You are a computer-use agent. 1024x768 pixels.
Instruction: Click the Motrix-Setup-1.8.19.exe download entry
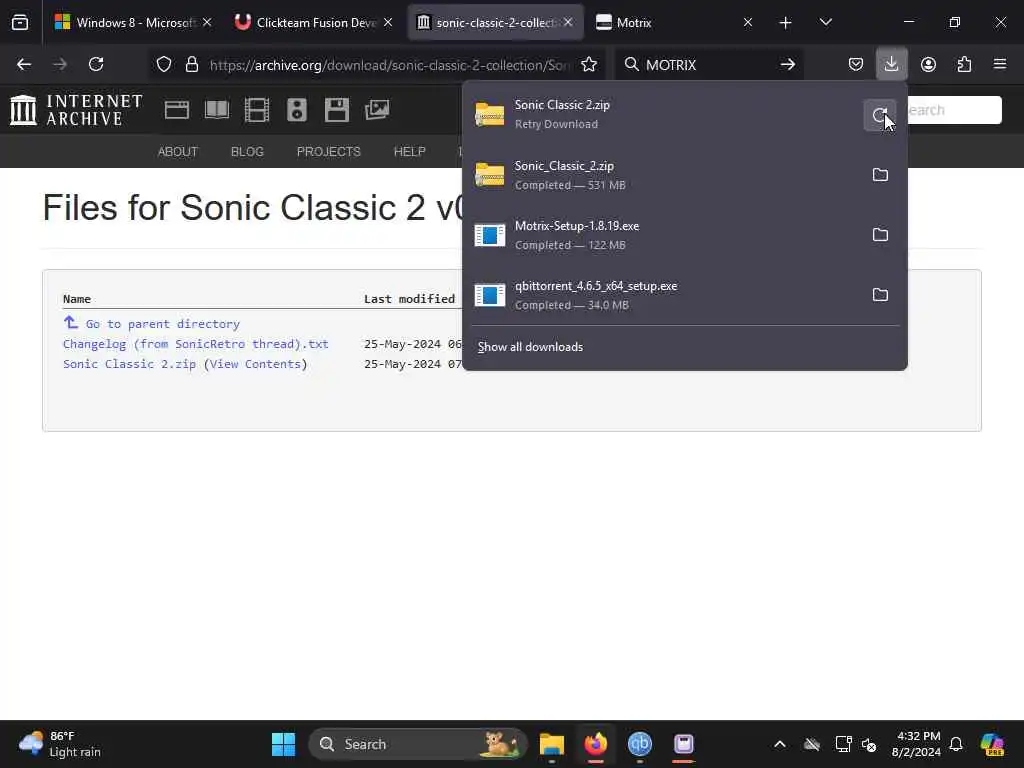tap(665, 235)
